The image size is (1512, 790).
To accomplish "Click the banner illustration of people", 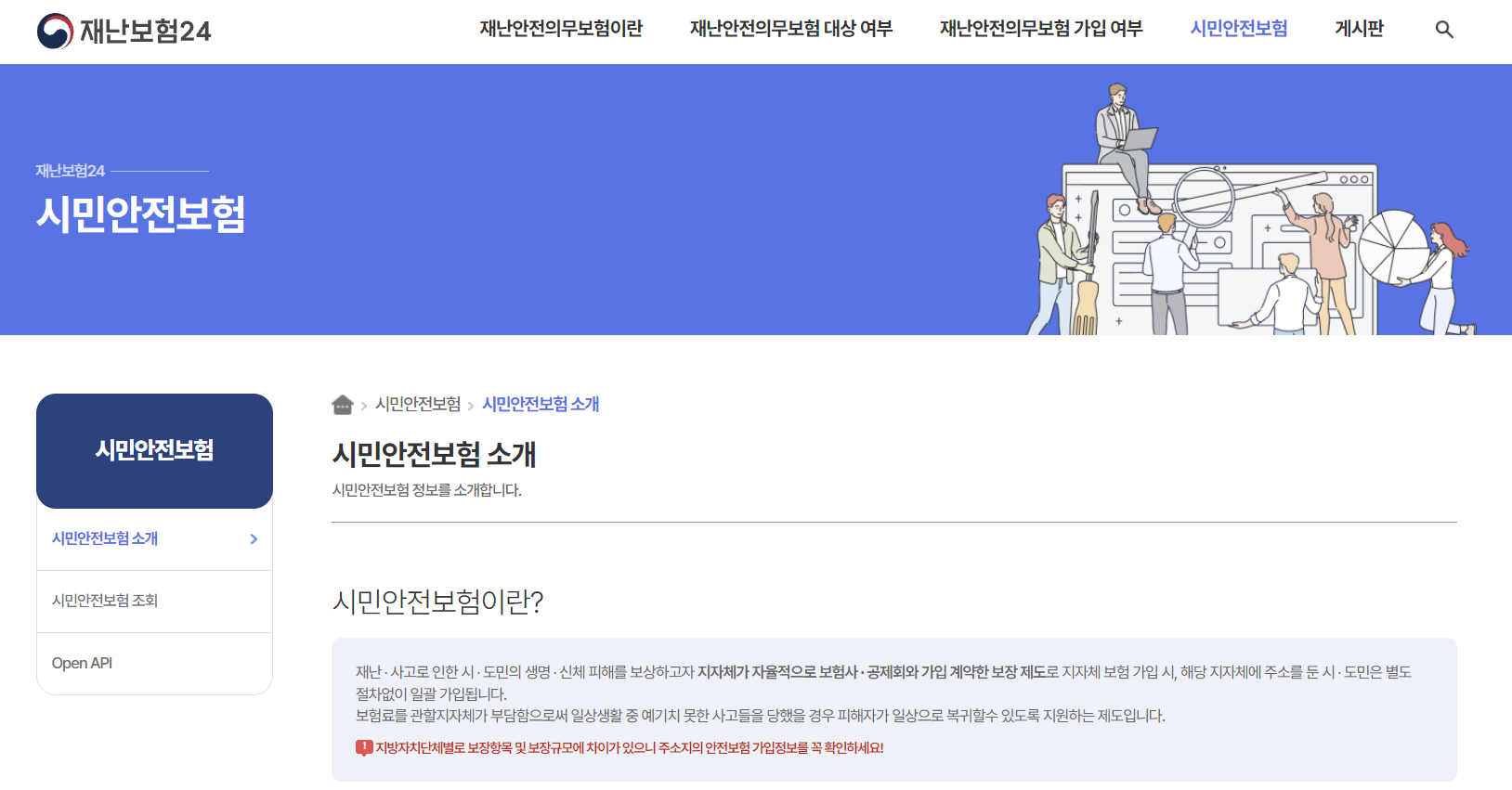I will tap(1251, 209).
